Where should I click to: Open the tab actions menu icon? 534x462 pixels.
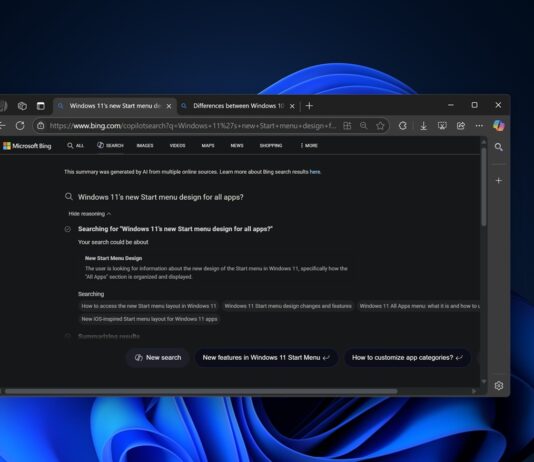pyautogui.click(x=41, y=106)
